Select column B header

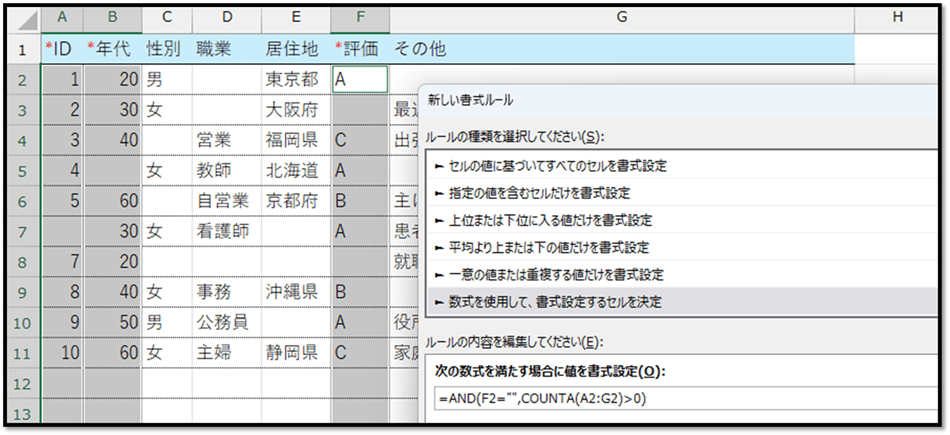pyautogui.click(x=112, y=18)
